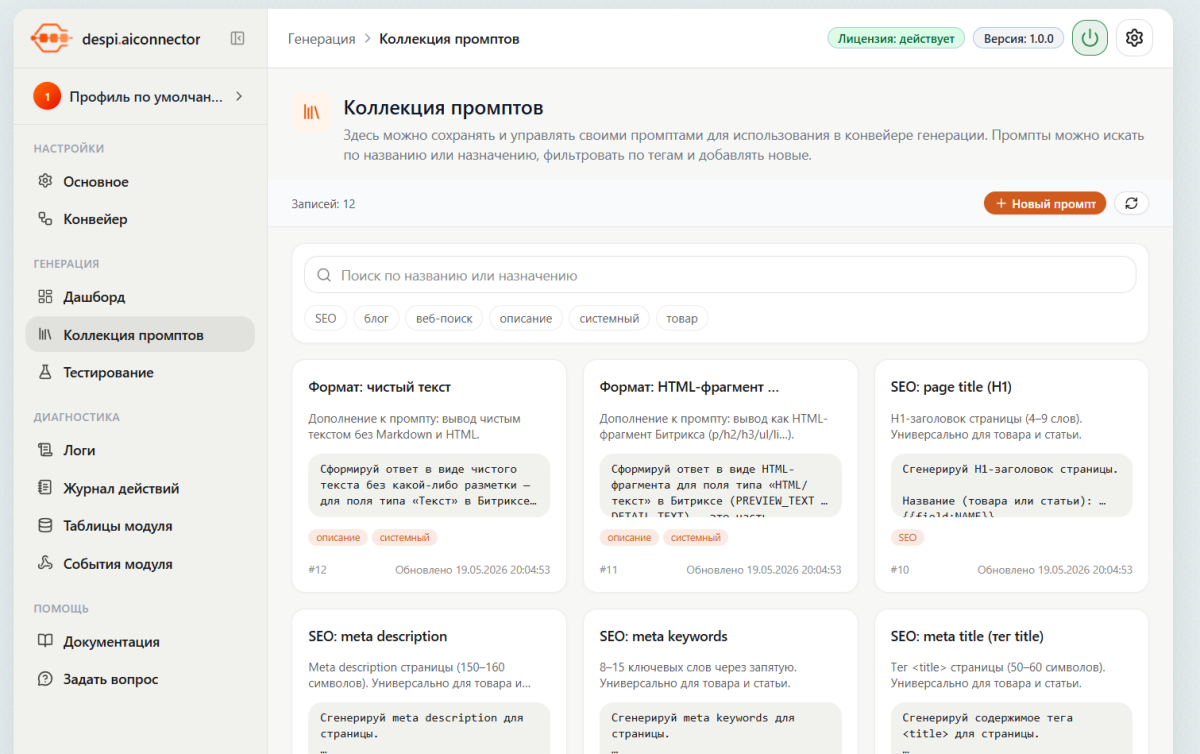Click the gear icon next to Основное

click(x=45, y=182)
